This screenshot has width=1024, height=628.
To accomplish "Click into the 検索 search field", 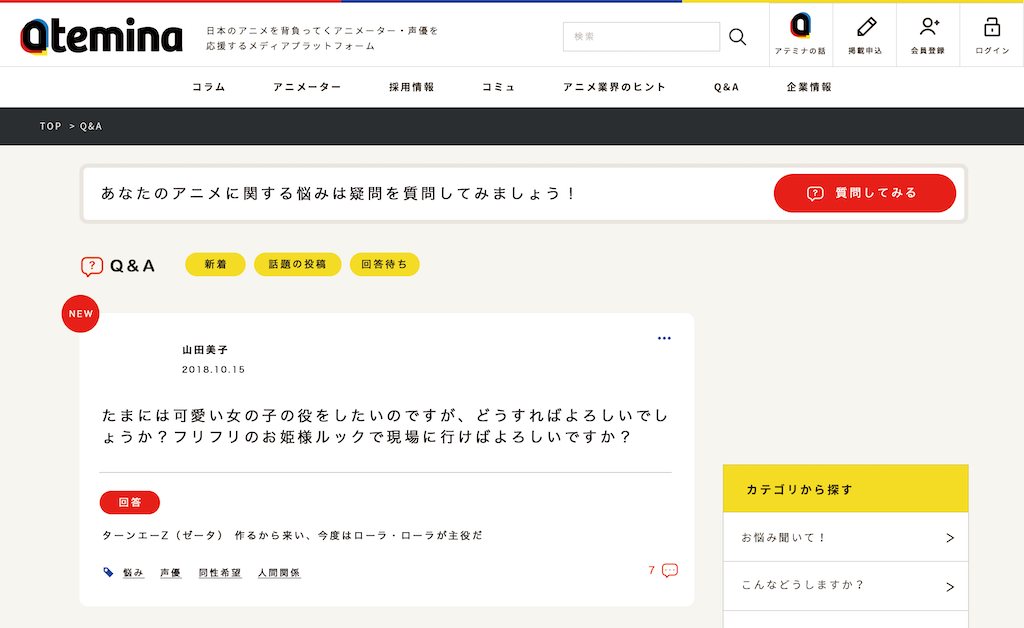I will [640, 37].
